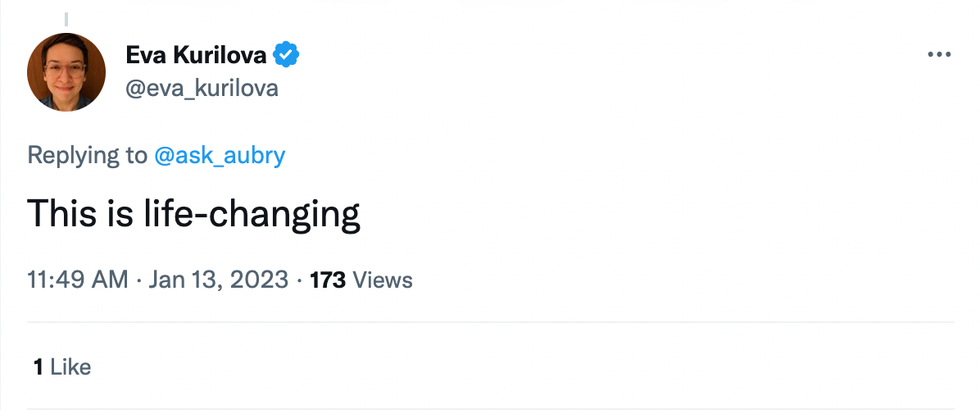The height and width of the screenshot is (410, 980).
Task: Open the three-dot more options menu
Action: [939, 55]
